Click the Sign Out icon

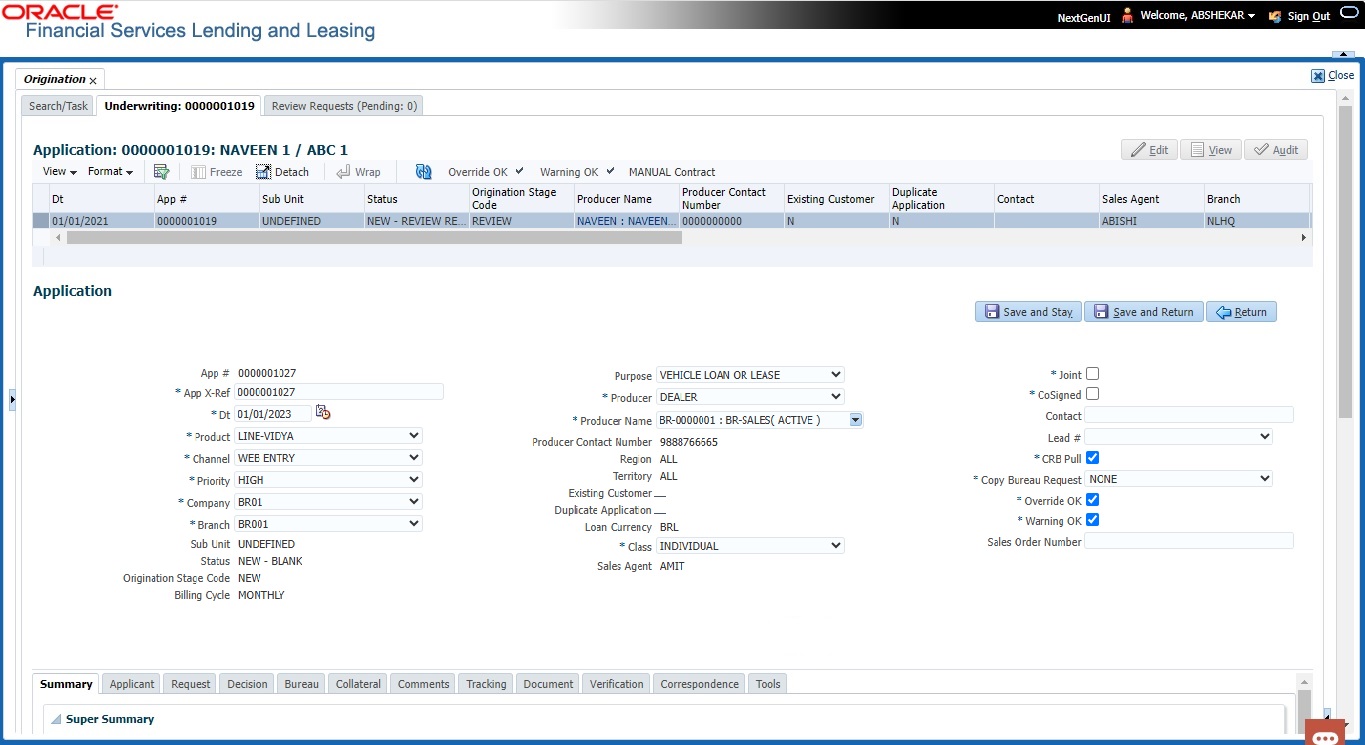1274,16
